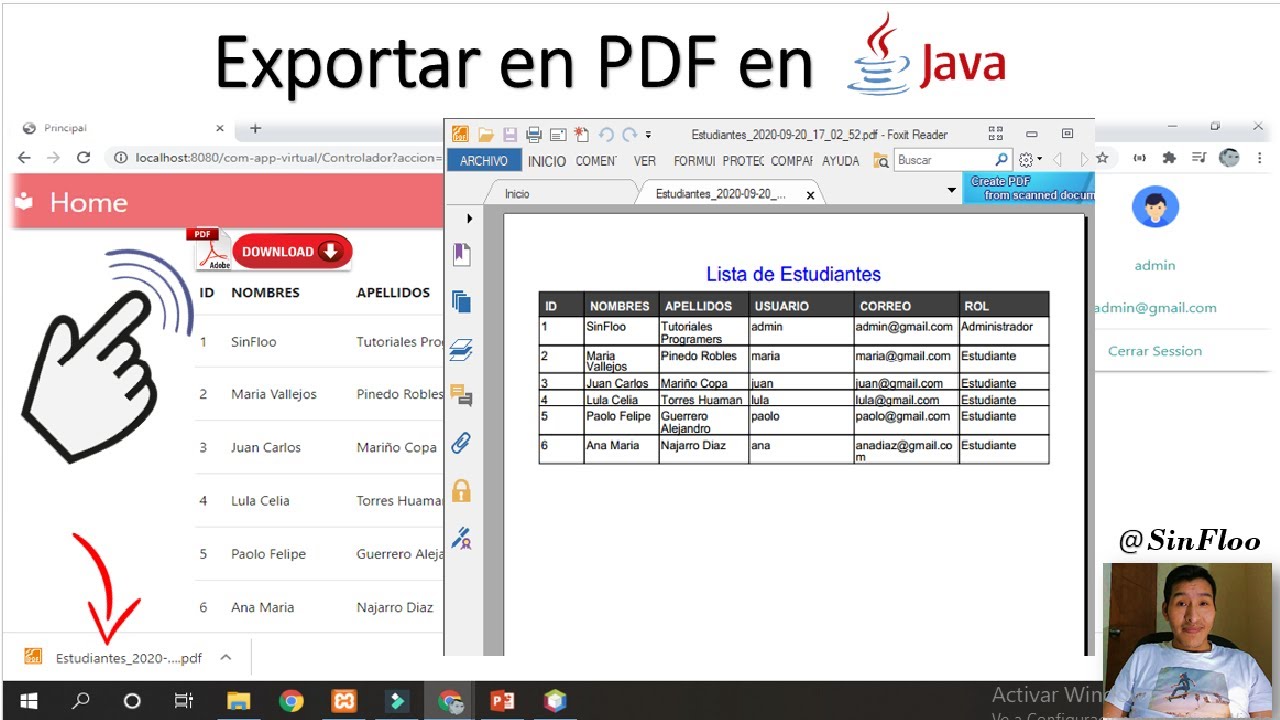Open File Explorer from the taskbar
The height and width of the screenshot is (720, 1280).
coord(238,701)
